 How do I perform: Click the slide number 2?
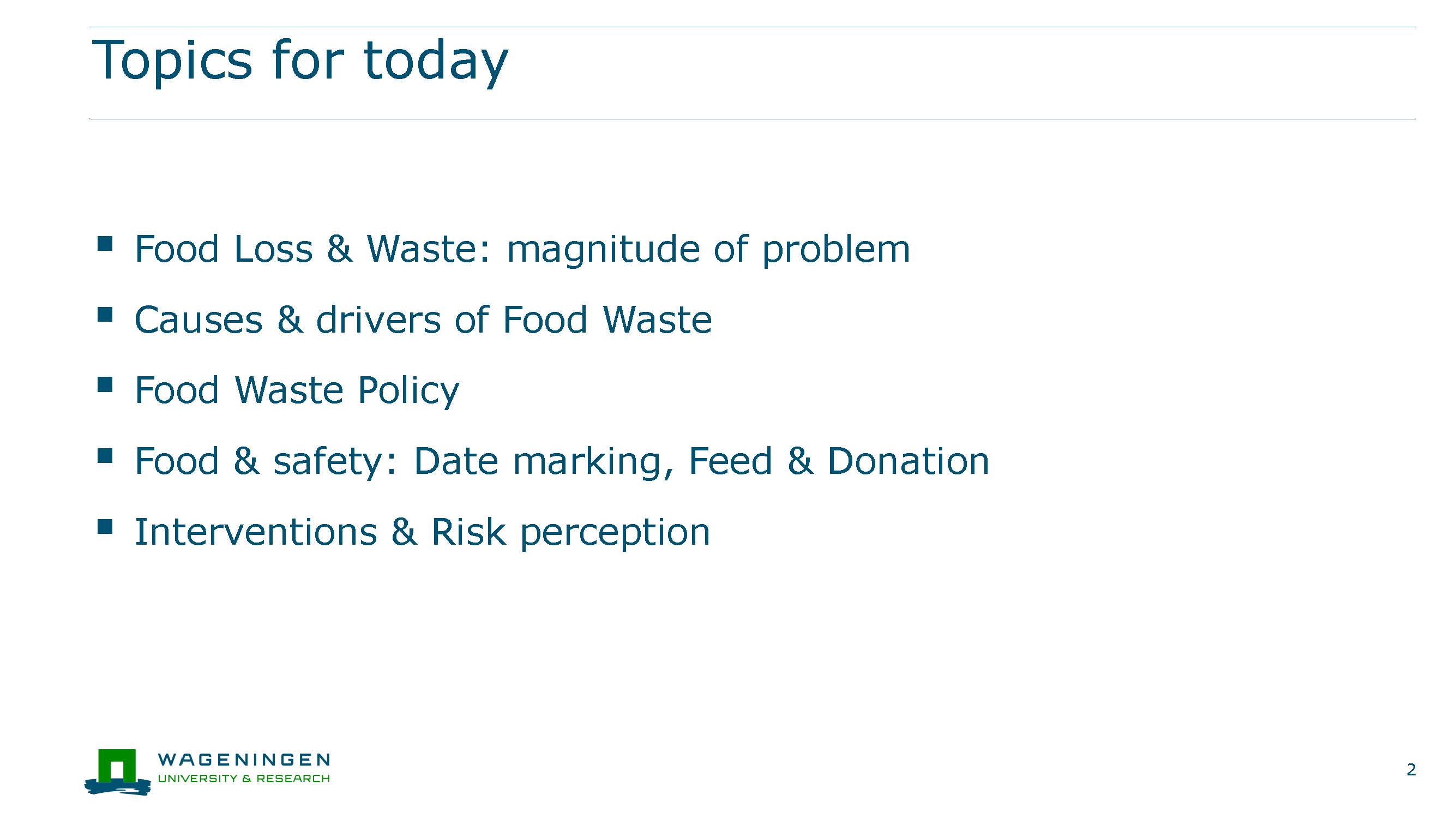click(x=1411, y=770)
